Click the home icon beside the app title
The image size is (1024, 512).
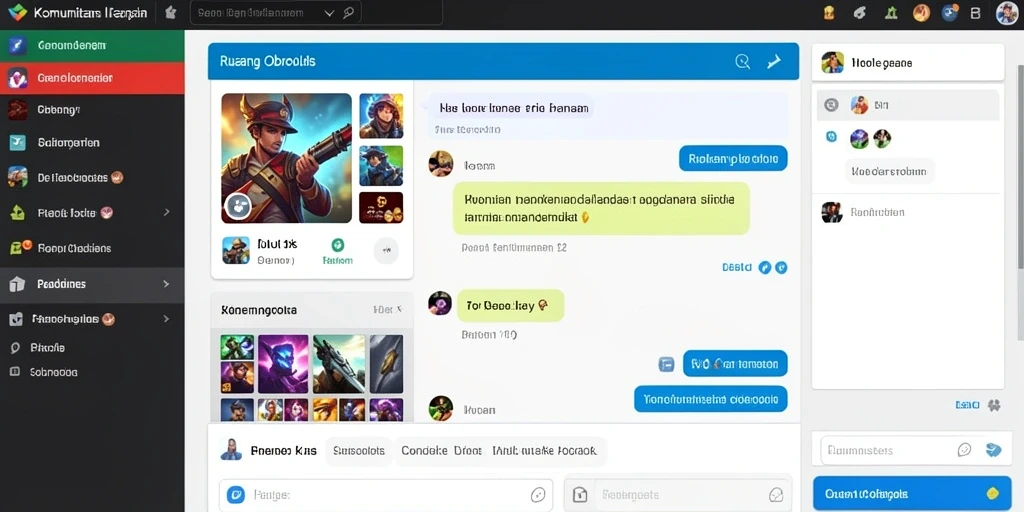pos(170,12)
